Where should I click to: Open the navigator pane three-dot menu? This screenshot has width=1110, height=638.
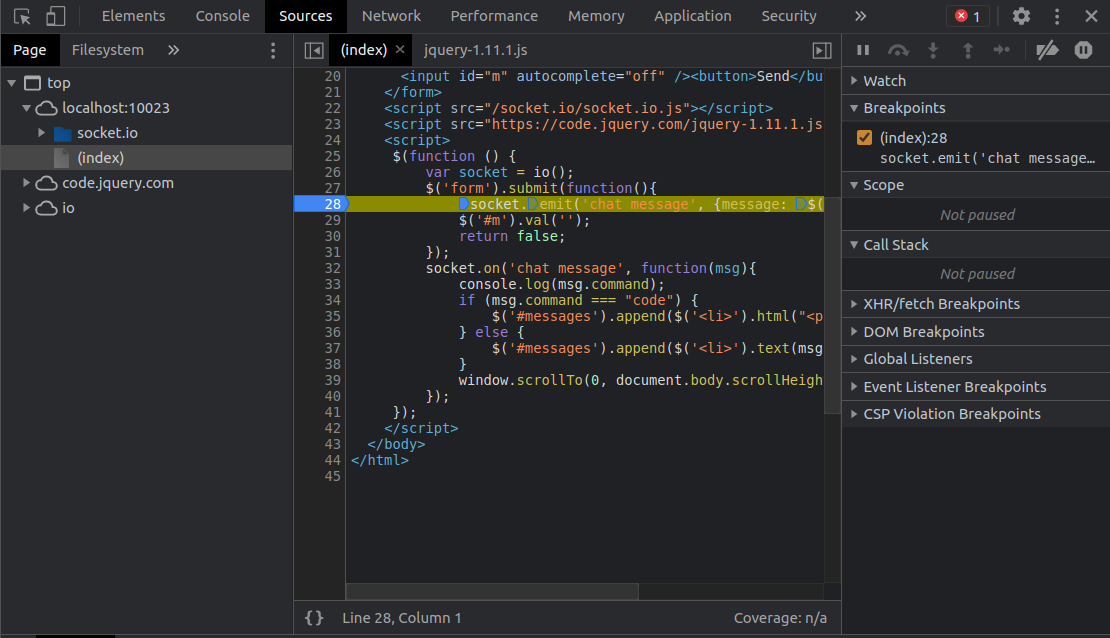pyautogui.click(x=273, y=50)
